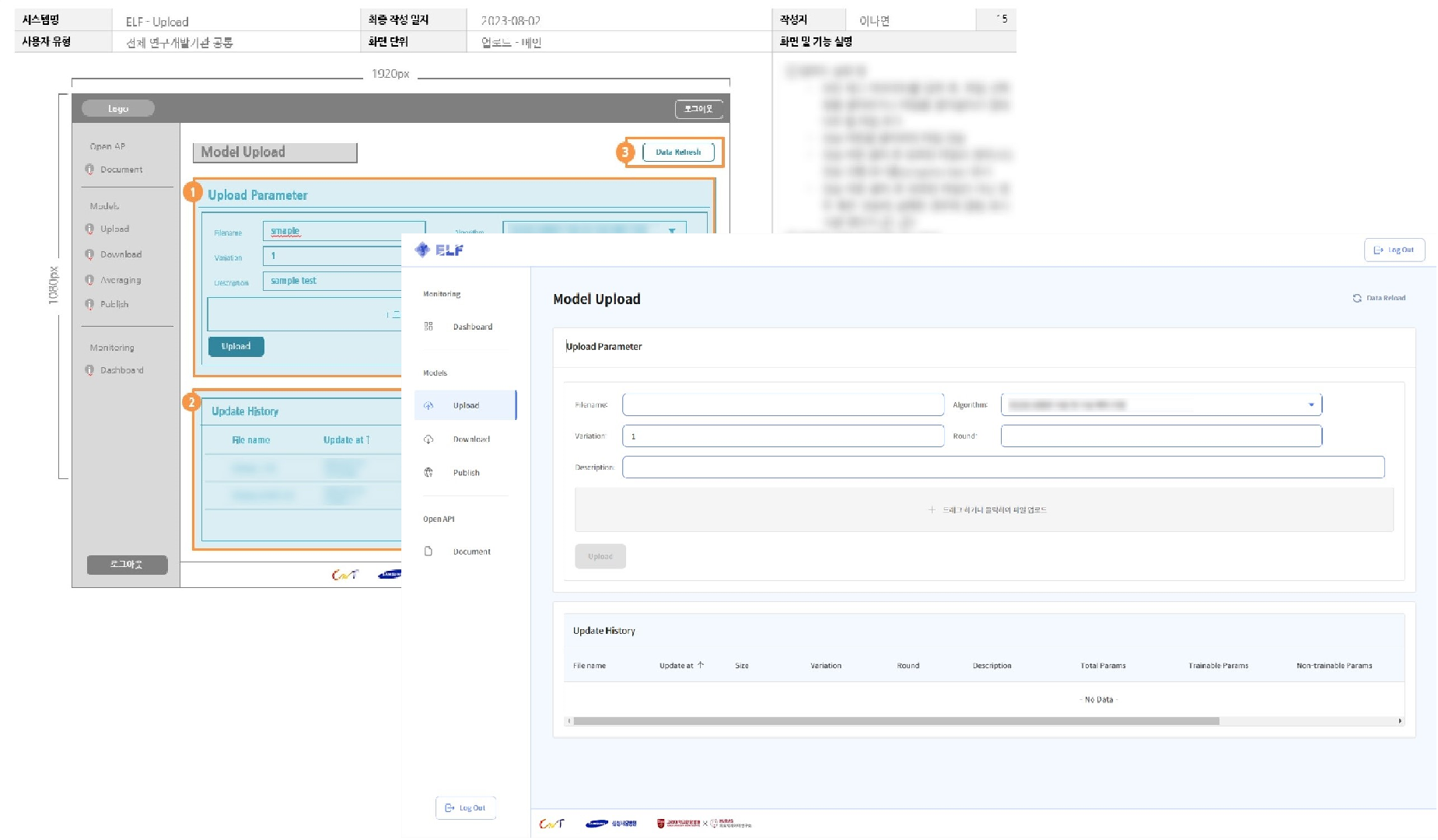The width and height of the screenshot is (1438, 840).
Task: Click the wireframe bottom logout button
Action: (x=127, y=565)
